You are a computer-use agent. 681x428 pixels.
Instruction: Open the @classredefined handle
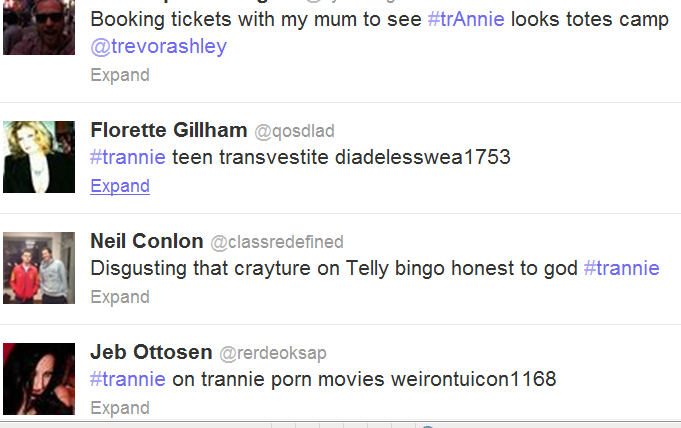[x=277, y=242]
